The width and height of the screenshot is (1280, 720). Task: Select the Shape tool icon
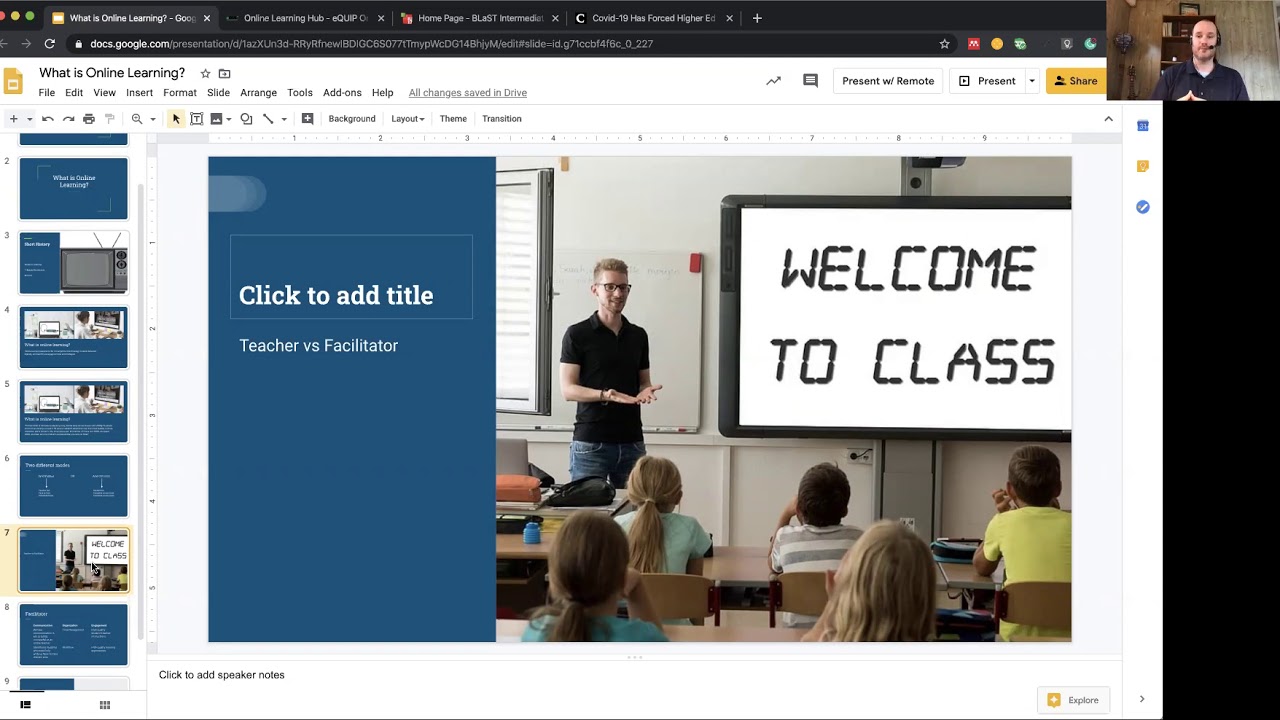click(246, 119)
